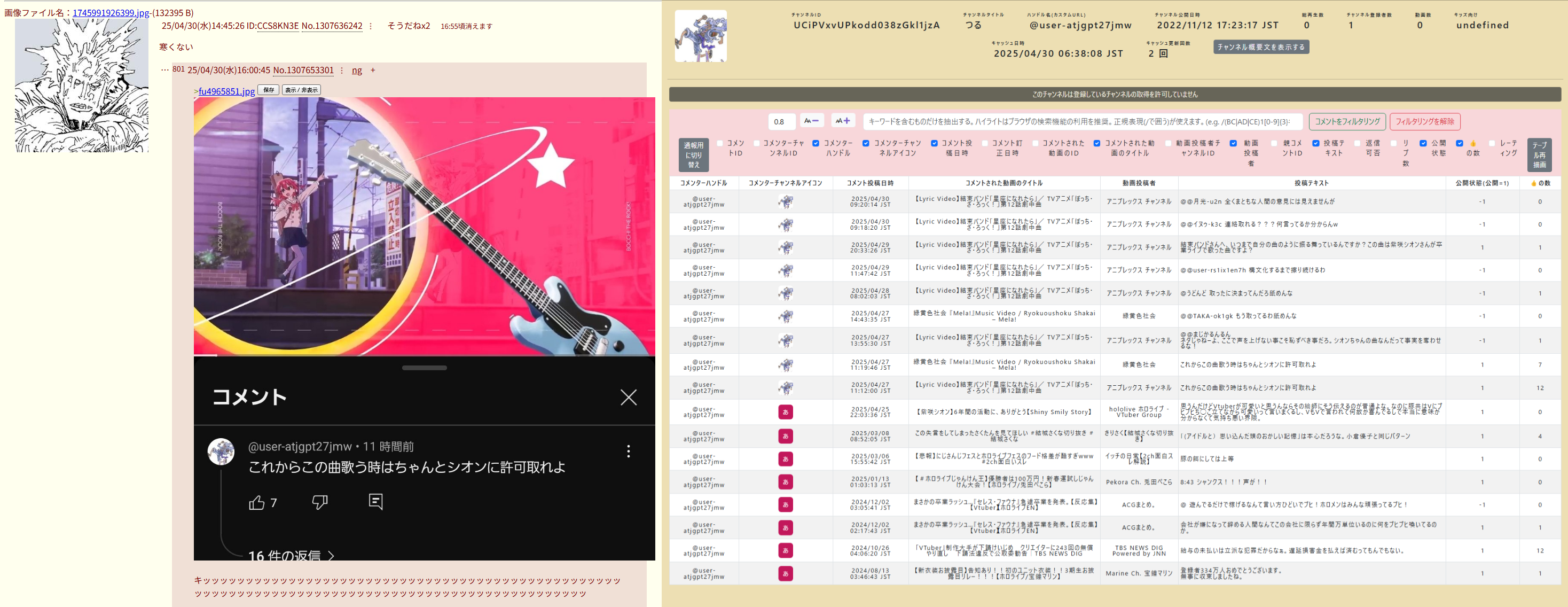
Task: Enable the レーティング checkbox
Action: [1491, 144]
